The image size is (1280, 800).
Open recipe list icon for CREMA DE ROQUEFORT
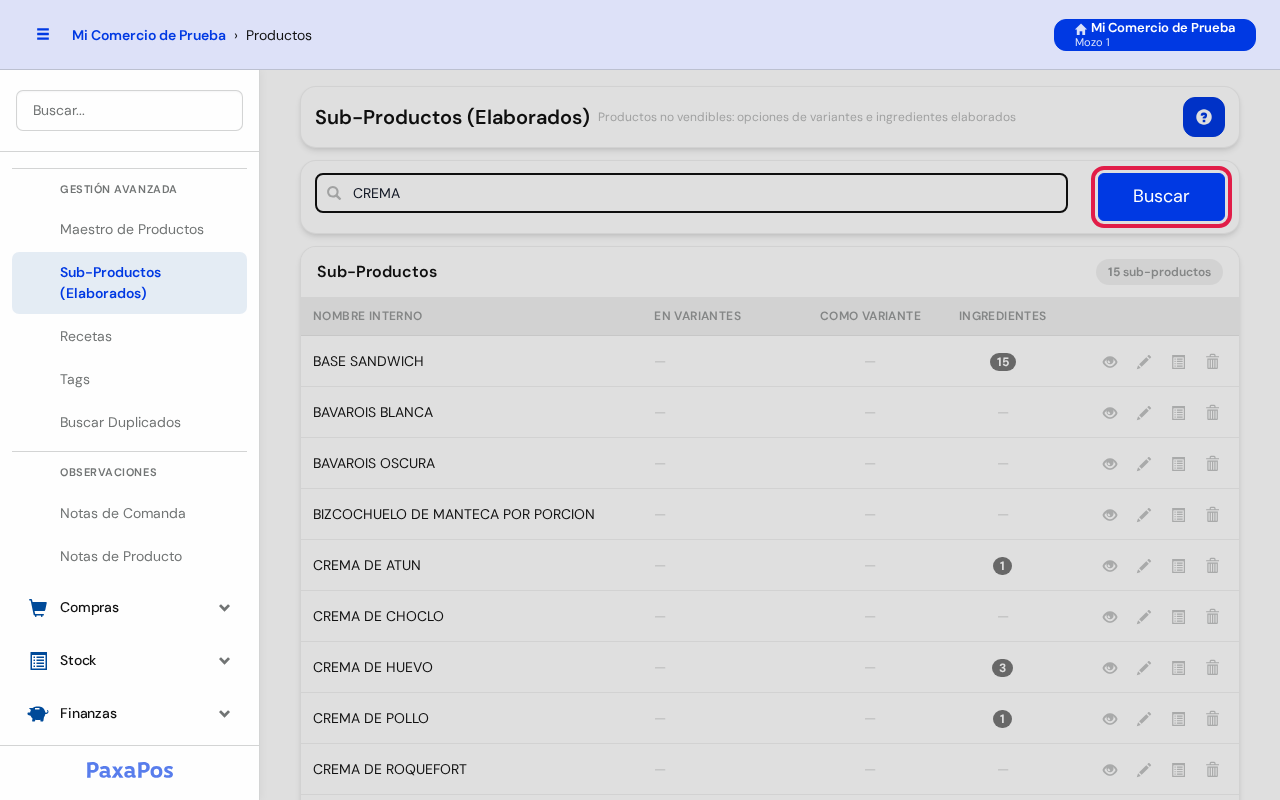tap(1178, 770)
